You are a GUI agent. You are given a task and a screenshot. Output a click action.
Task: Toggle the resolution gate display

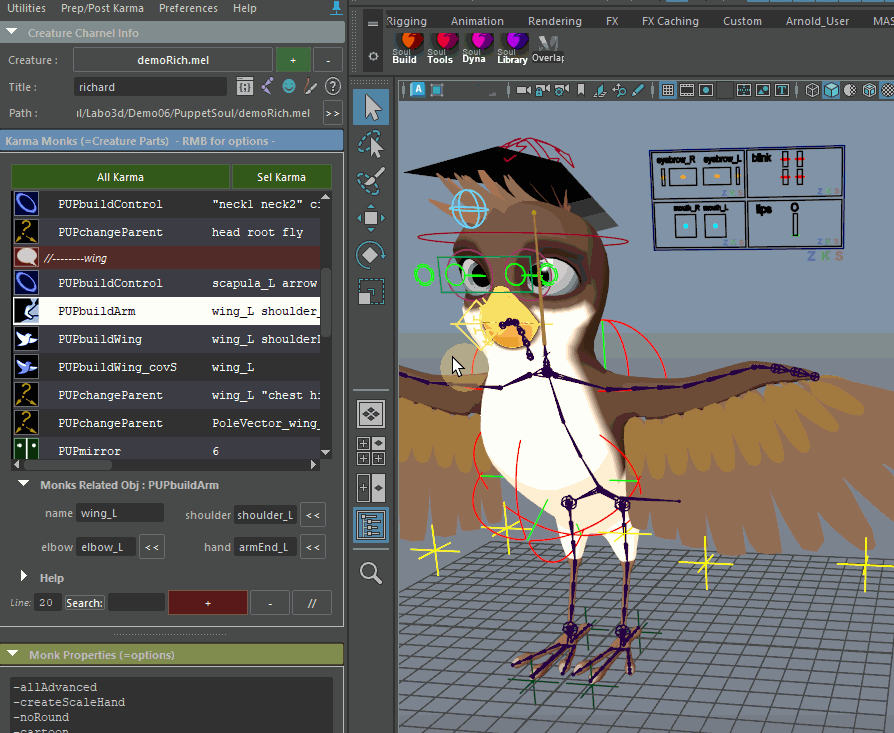tap(706, 90)
